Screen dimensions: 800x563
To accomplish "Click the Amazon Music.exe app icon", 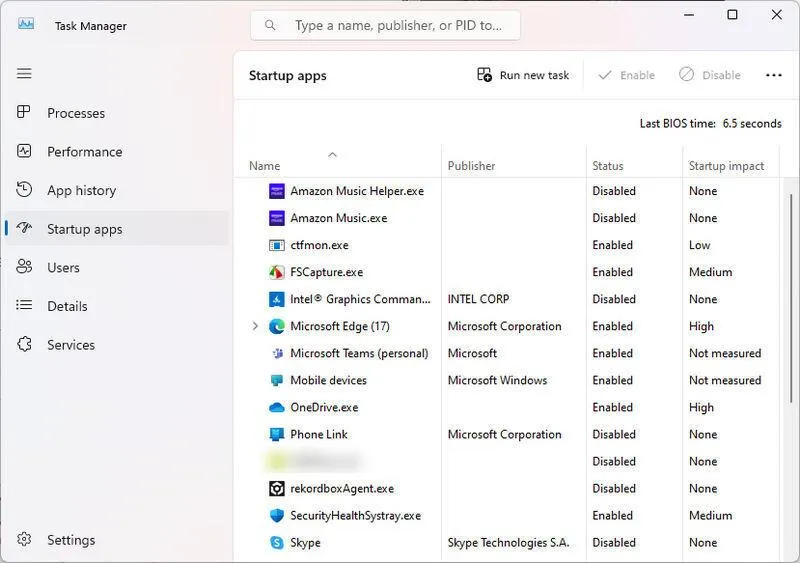I will click(277, 218).
